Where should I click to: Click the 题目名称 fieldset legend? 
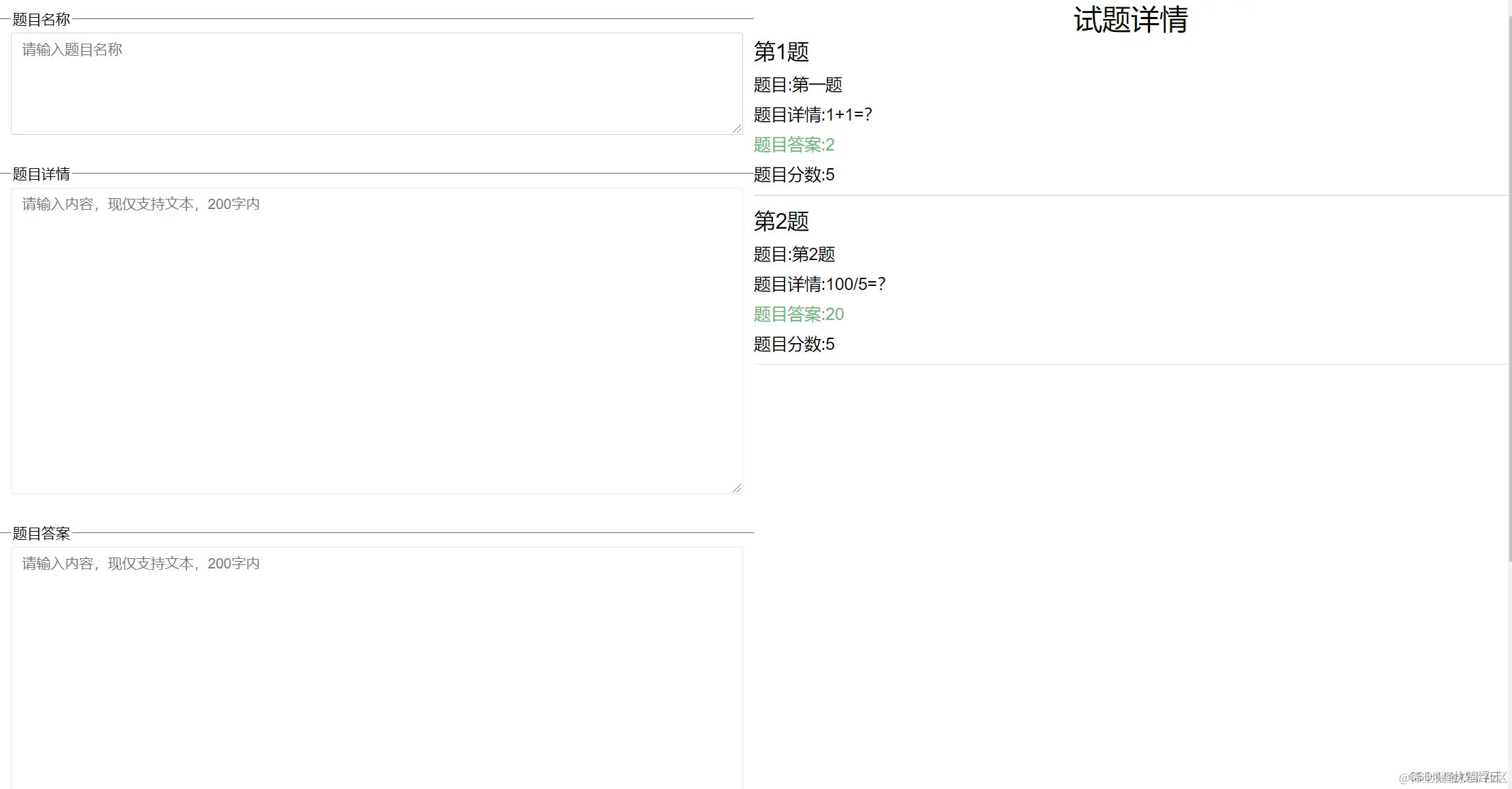point(41,19)
